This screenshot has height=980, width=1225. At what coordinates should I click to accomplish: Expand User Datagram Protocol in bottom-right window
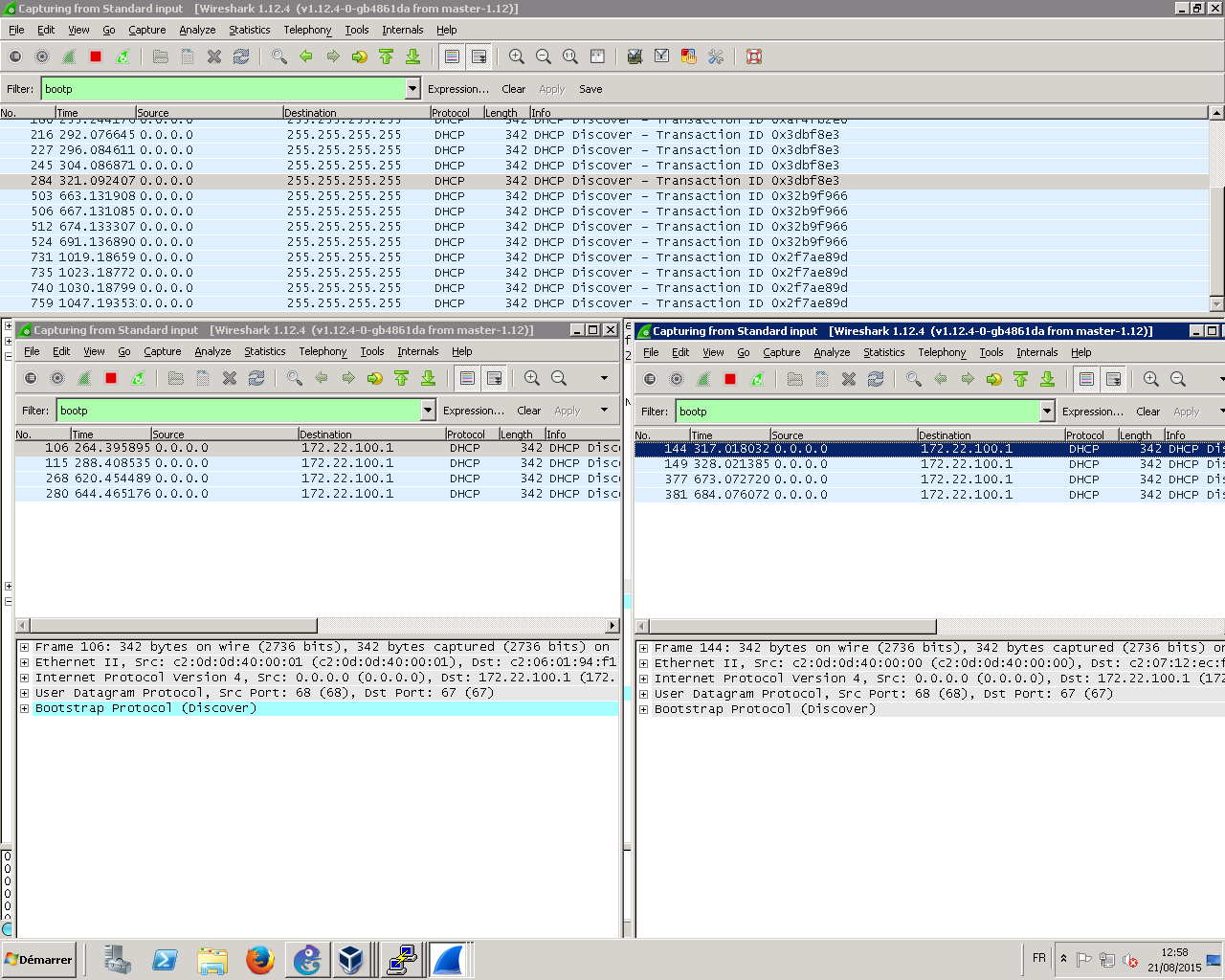point(643,694)
